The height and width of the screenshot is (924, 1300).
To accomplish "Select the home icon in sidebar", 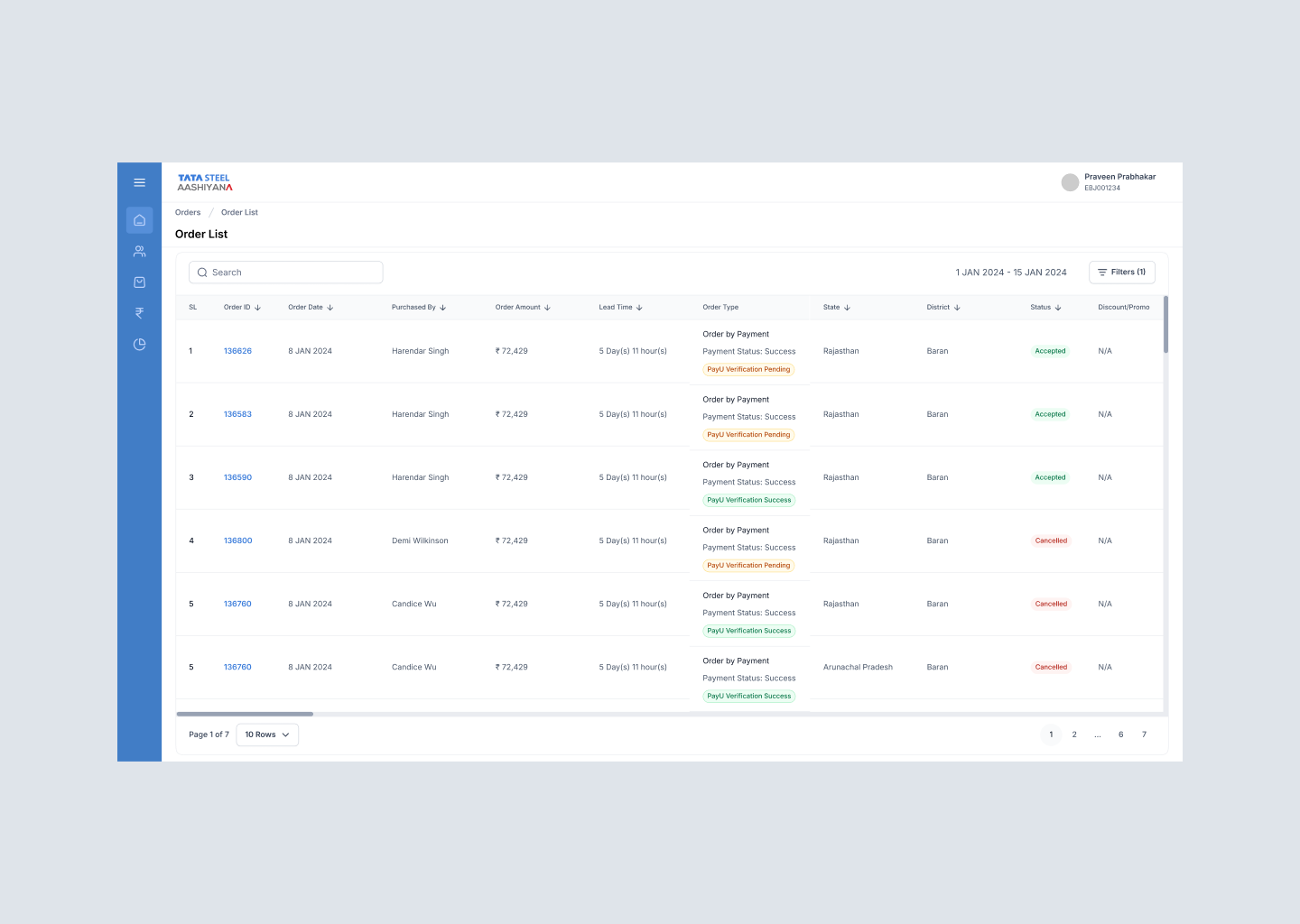I will click(x=139, y=220).
